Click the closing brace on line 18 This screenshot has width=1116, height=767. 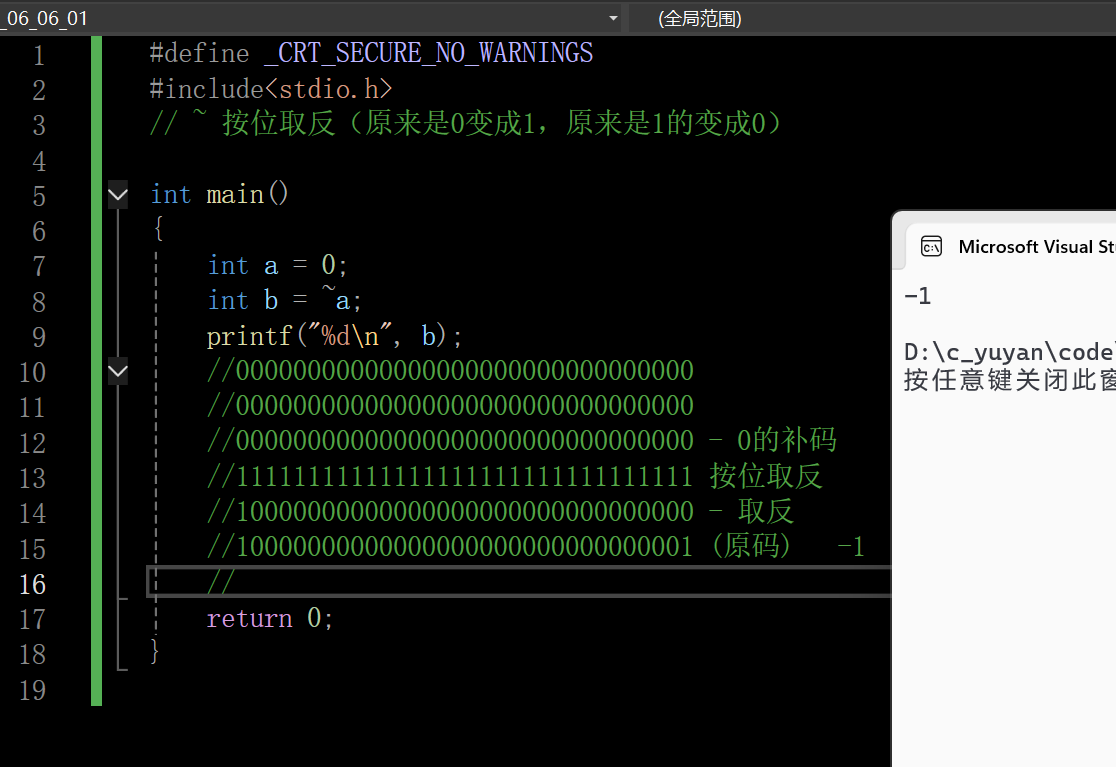click(x=154, y=651)
